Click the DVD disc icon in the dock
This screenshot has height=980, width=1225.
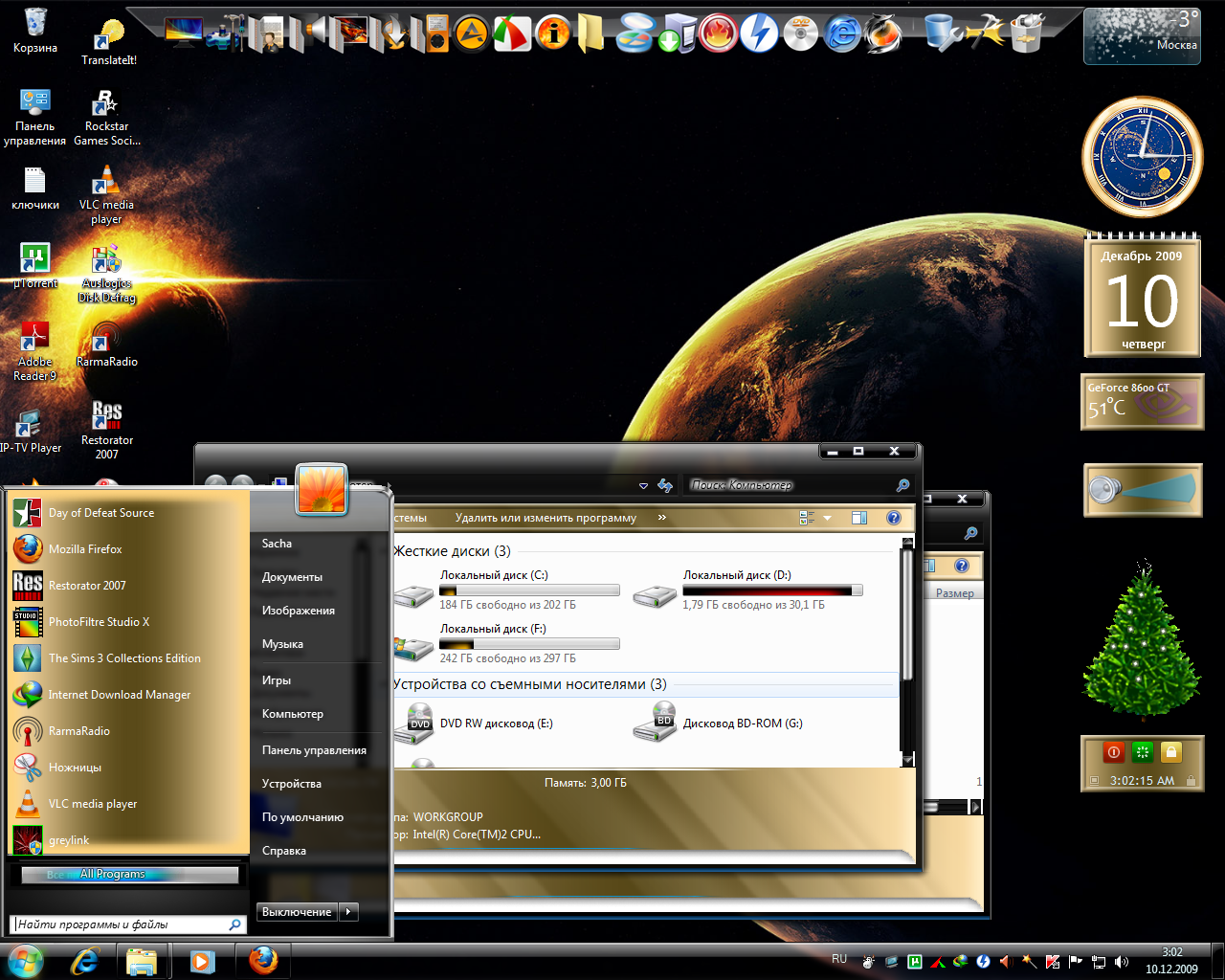(x=800, y=34)
